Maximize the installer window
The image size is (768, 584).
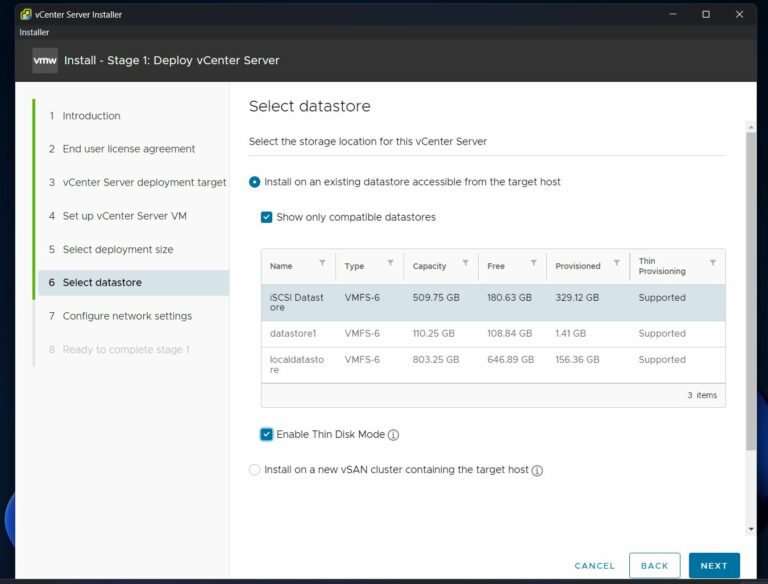coord(706,14)
